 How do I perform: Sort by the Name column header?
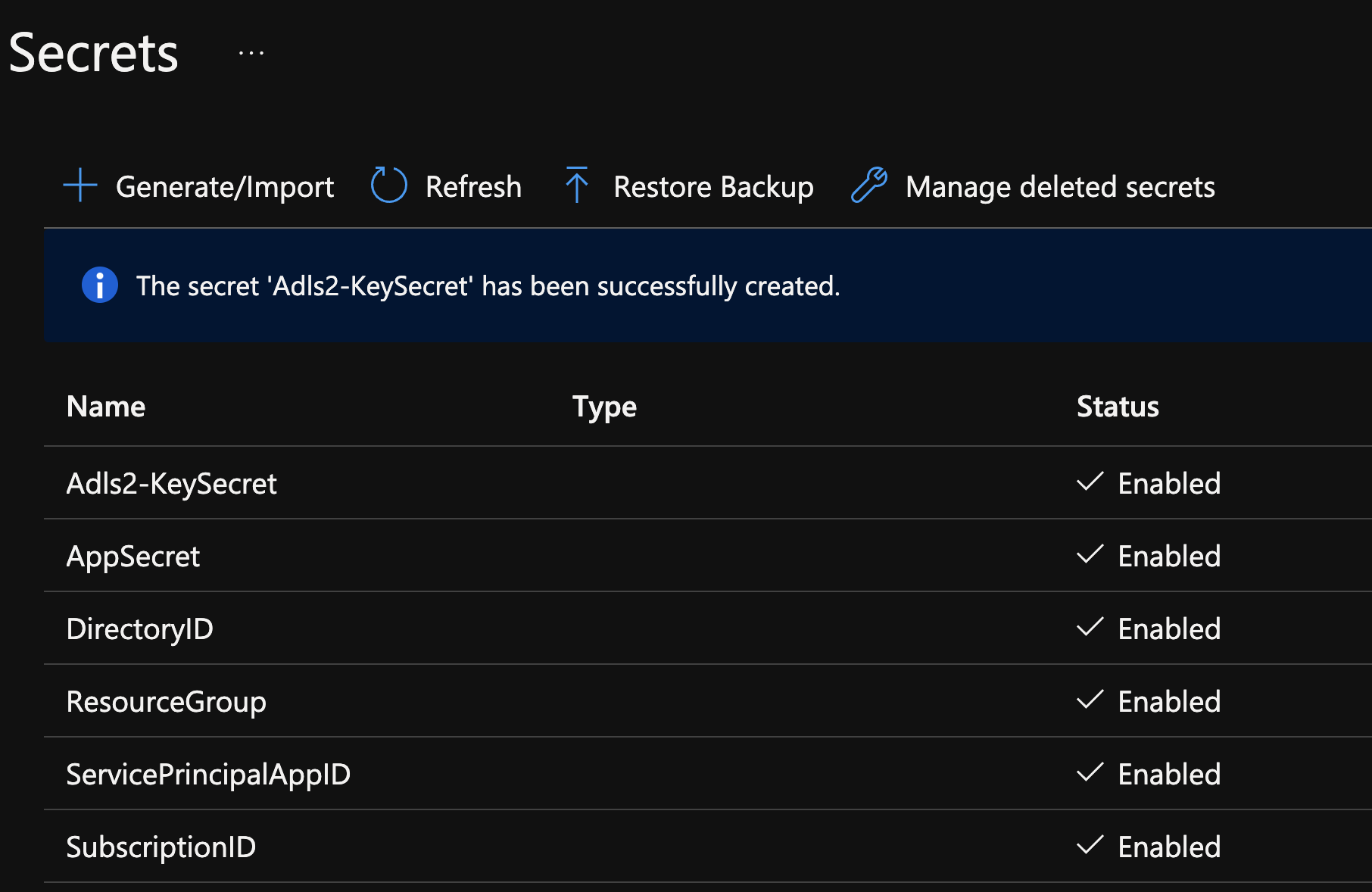(x=106, y=407)
